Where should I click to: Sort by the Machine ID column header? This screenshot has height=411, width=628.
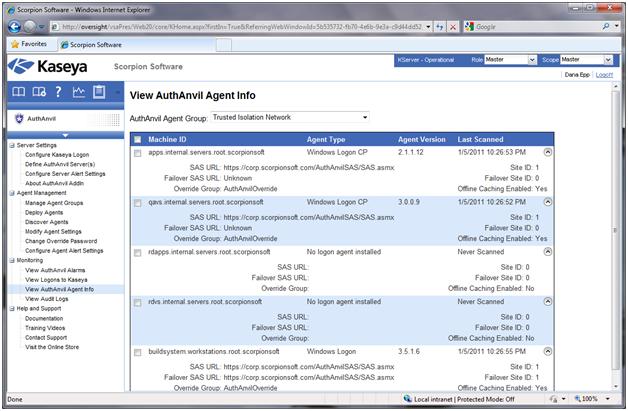167,139
